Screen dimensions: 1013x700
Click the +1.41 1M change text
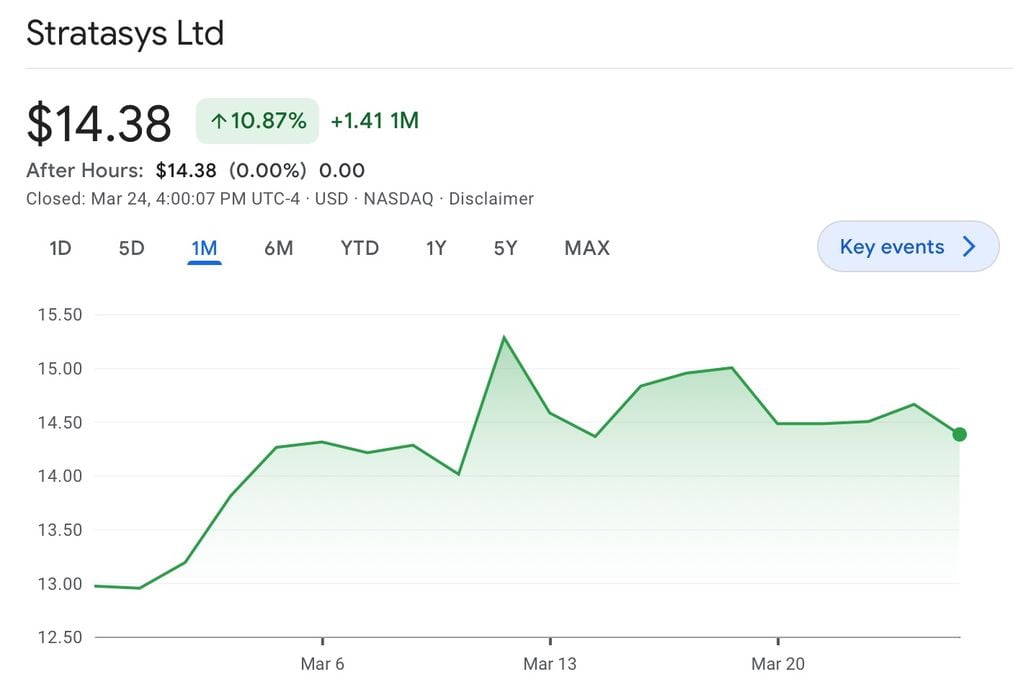tap(374, 121)
